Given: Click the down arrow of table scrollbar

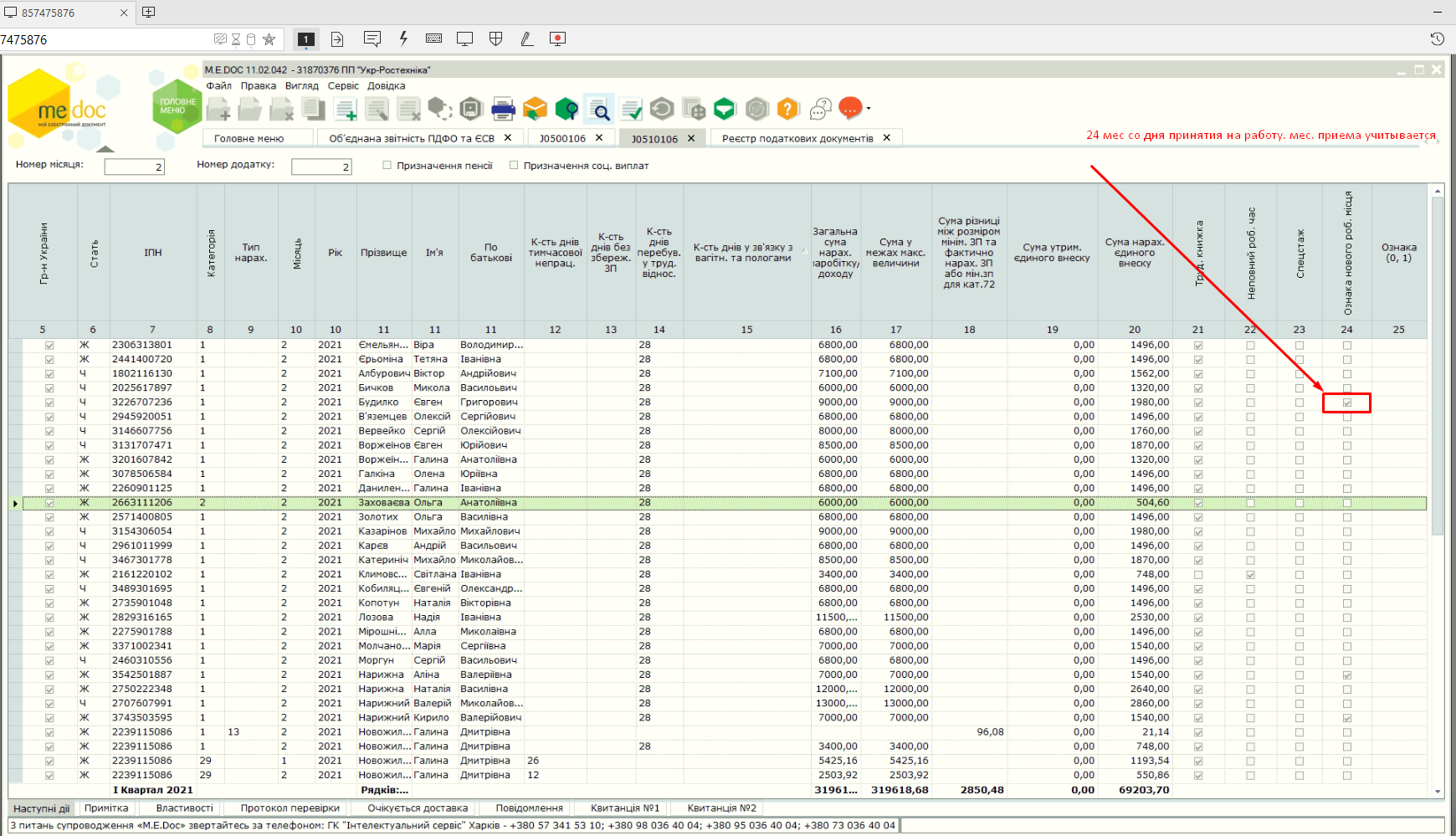Looking at the screenshot, I should coord(1438,791).
